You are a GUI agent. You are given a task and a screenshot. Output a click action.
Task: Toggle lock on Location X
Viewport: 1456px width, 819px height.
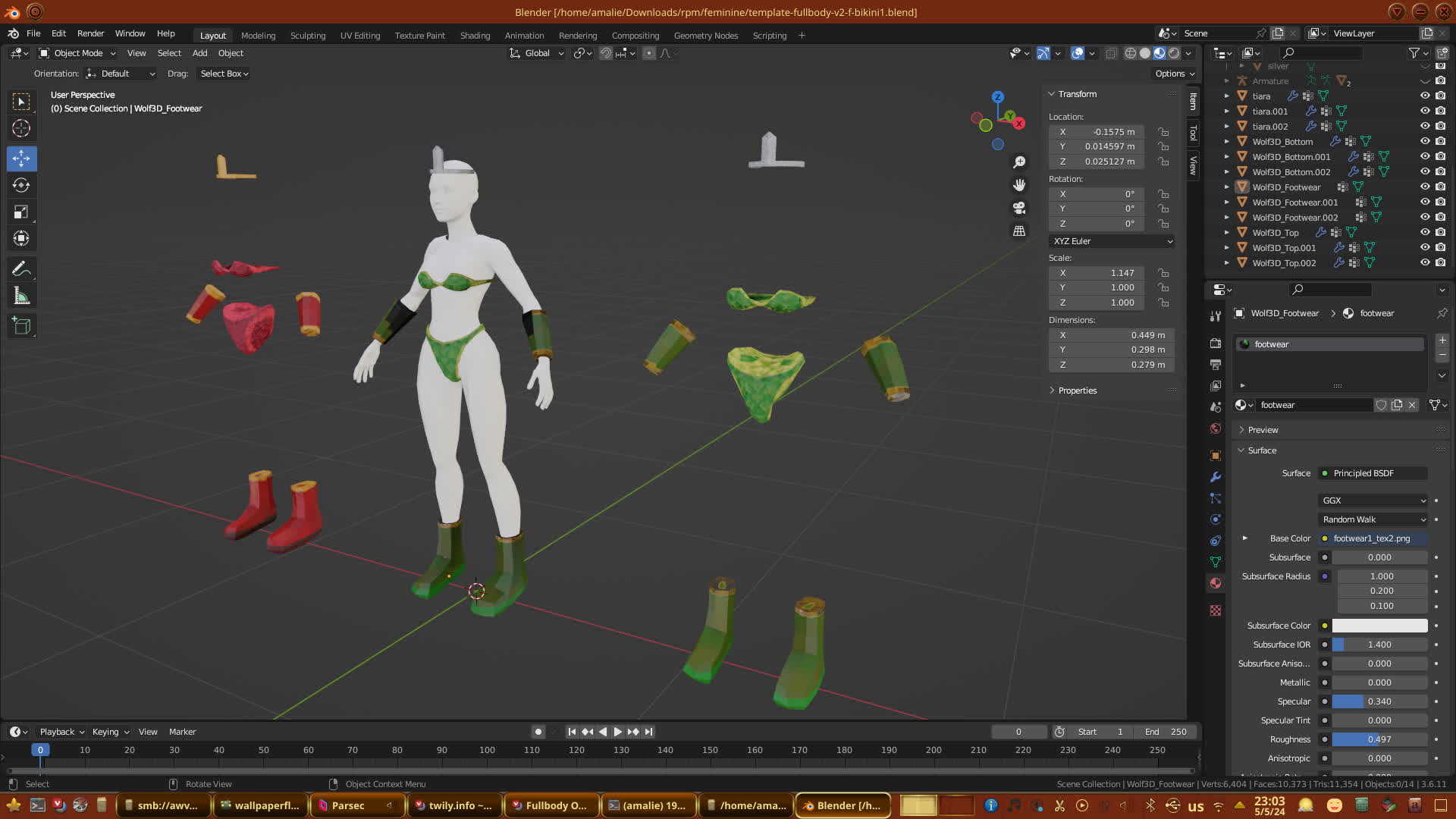pos(1163,132)
